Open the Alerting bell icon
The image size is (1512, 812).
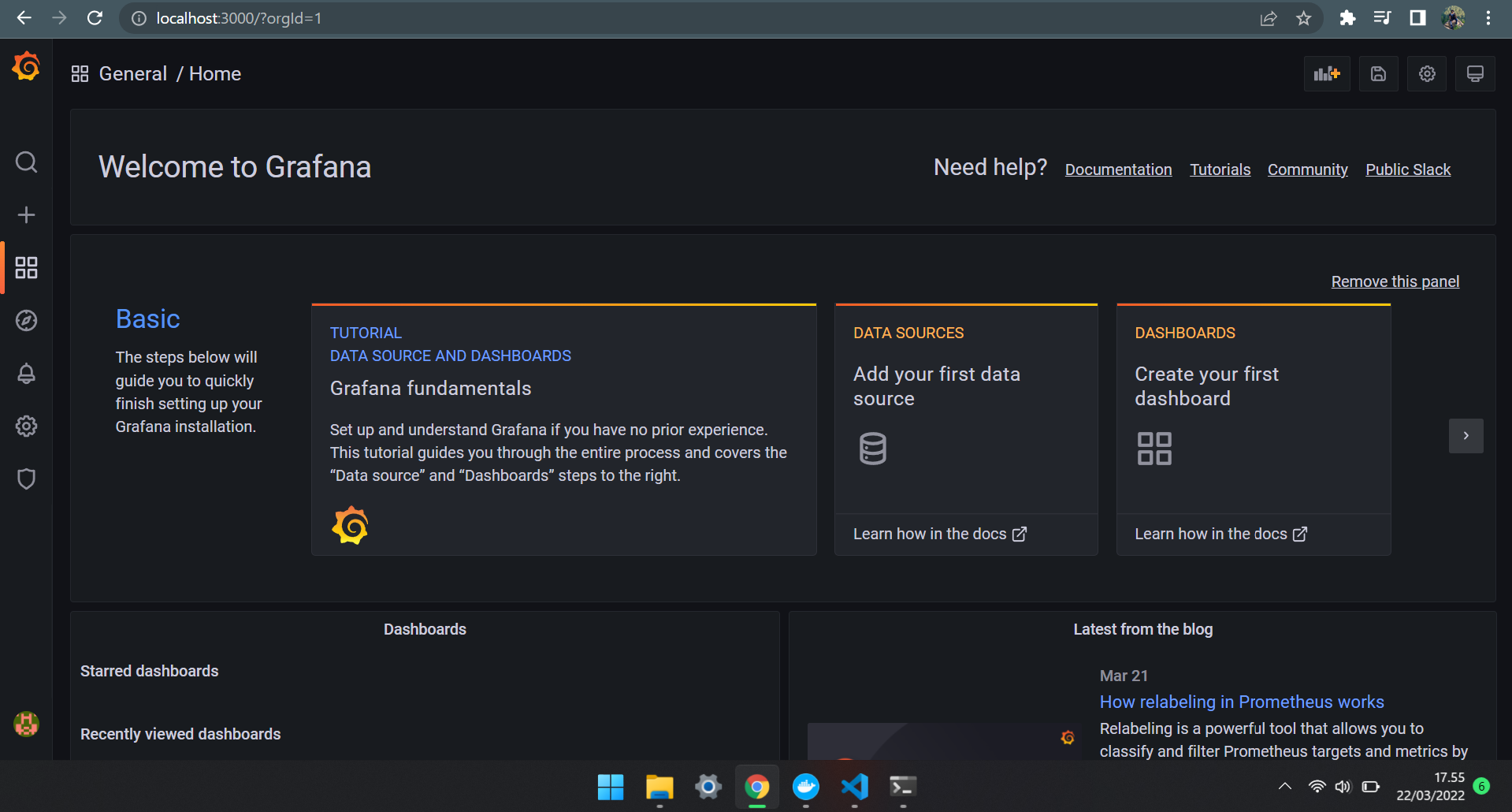pyautogui.click(x=26, y=374)
